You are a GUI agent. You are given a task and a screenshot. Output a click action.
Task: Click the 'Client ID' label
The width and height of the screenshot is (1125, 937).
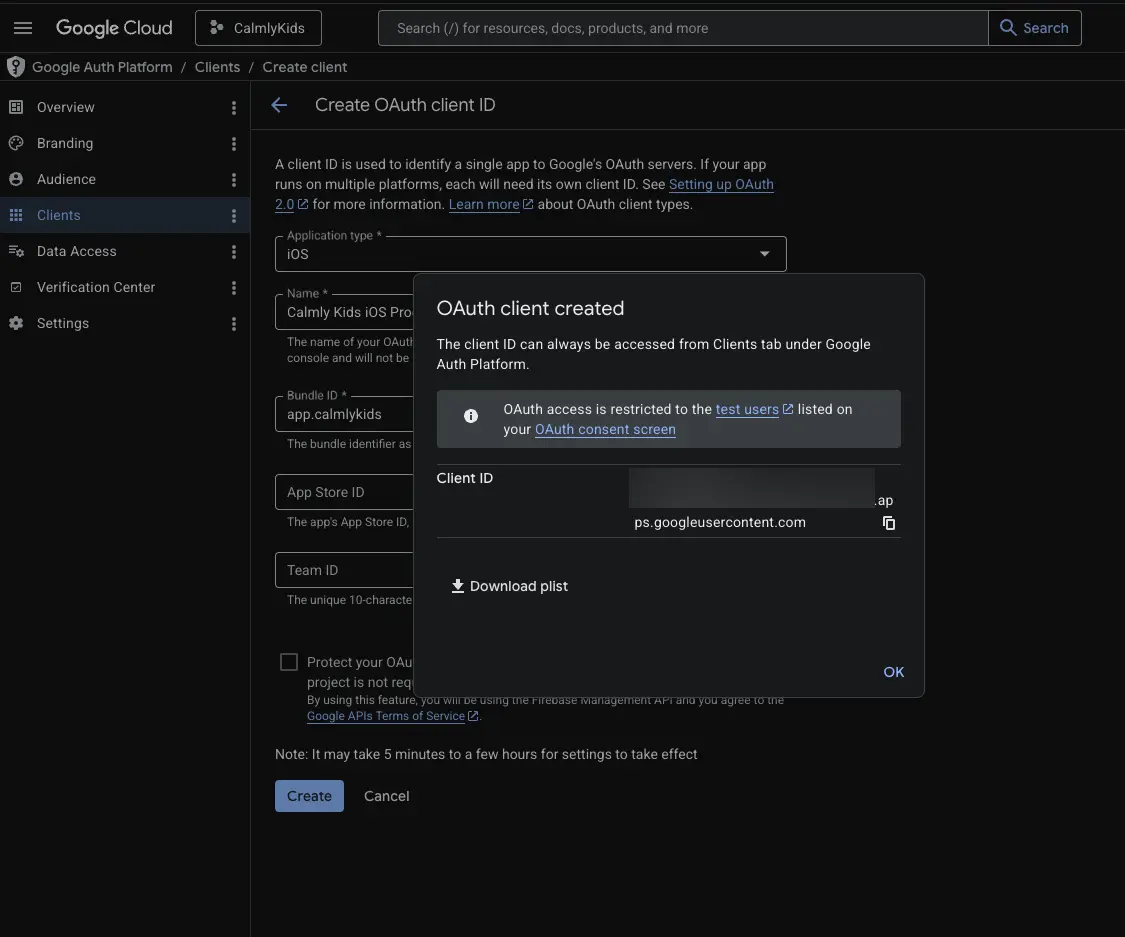point(464,478)
